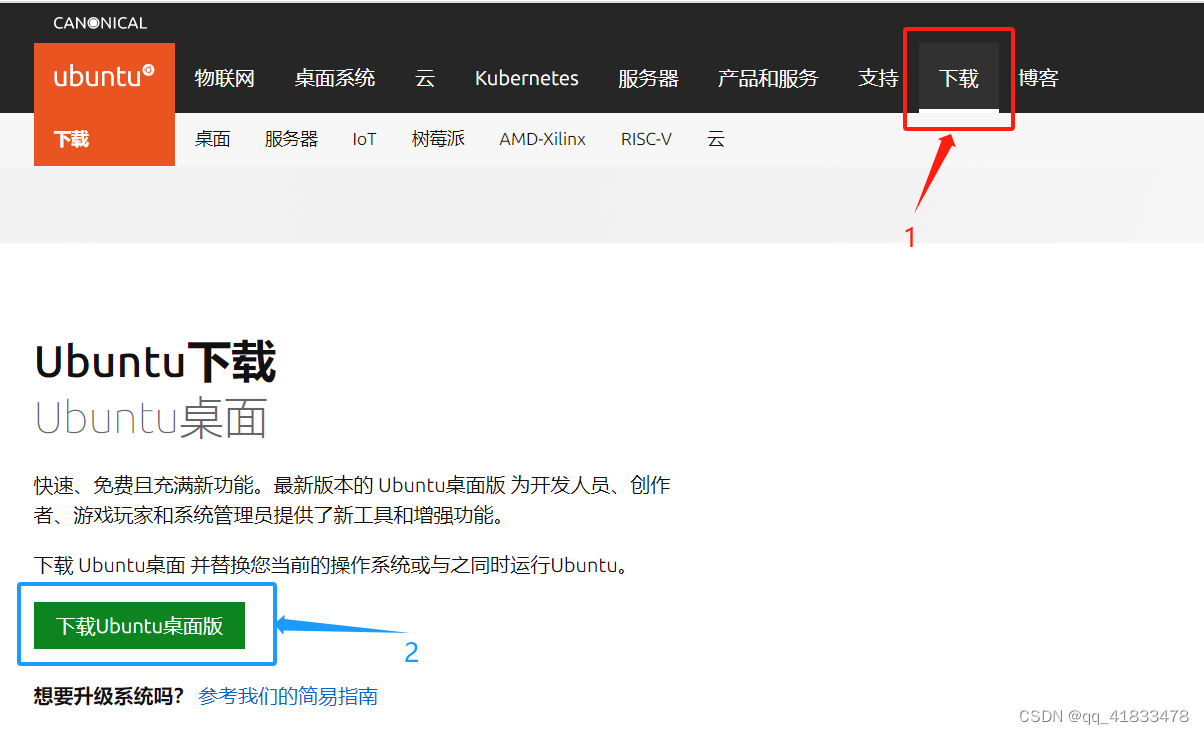Switch to the AMD-Xilinx tab
This screenshot has width=1204, height=734.
543,139
